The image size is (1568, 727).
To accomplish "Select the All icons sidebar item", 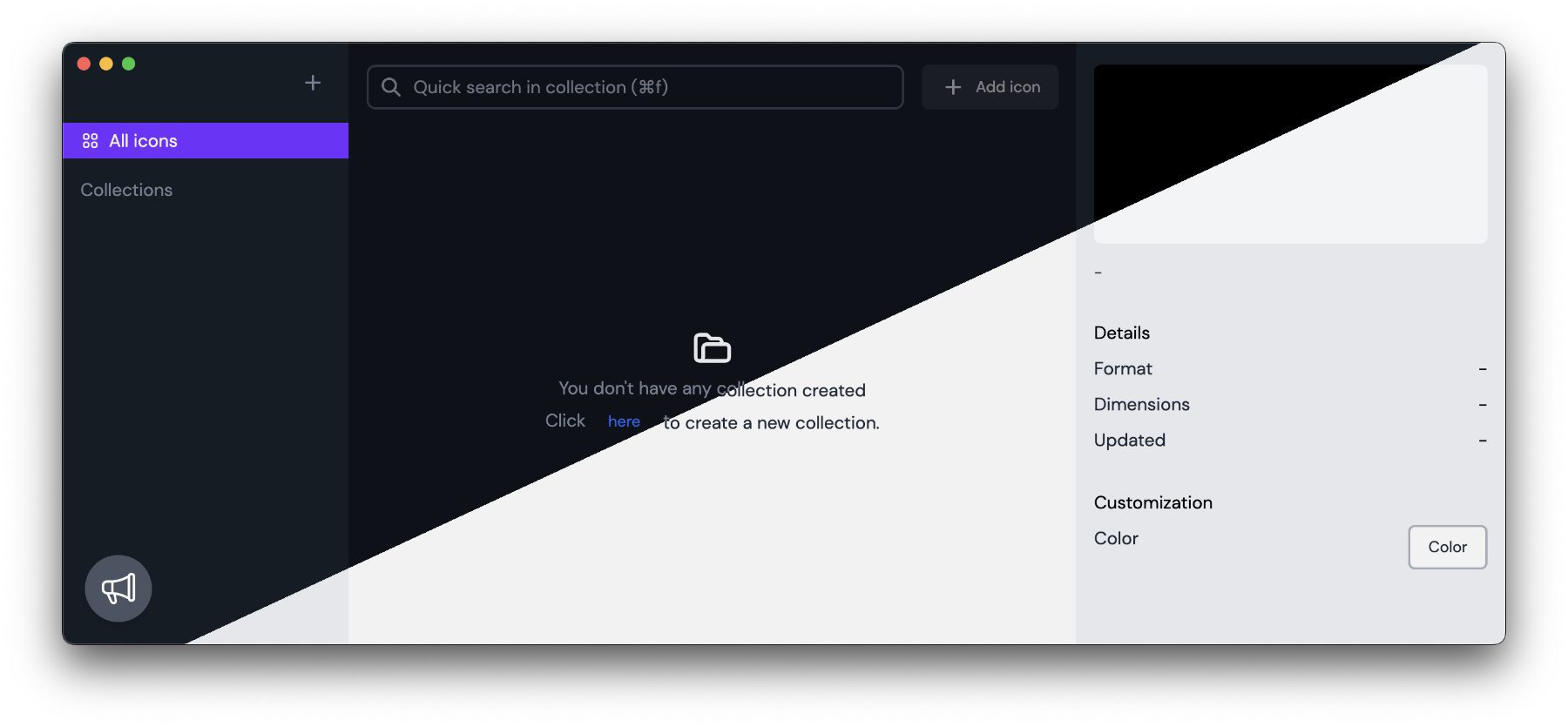I will [206, 141].
